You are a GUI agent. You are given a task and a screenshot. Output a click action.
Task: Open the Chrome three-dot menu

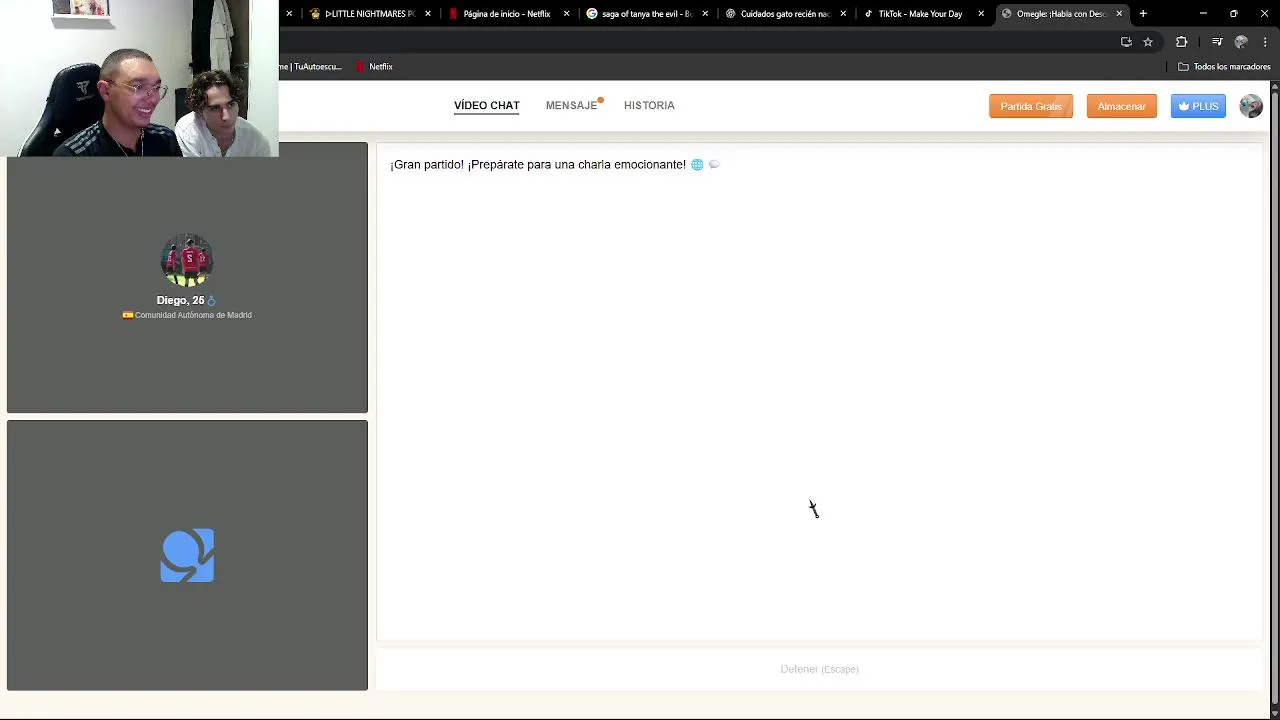(1266, 42)
